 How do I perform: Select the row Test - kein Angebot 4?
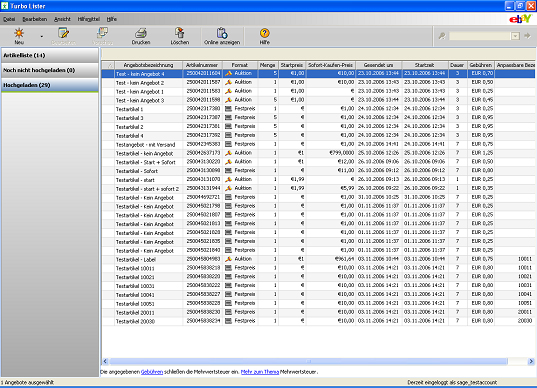(x=318, y=74)
